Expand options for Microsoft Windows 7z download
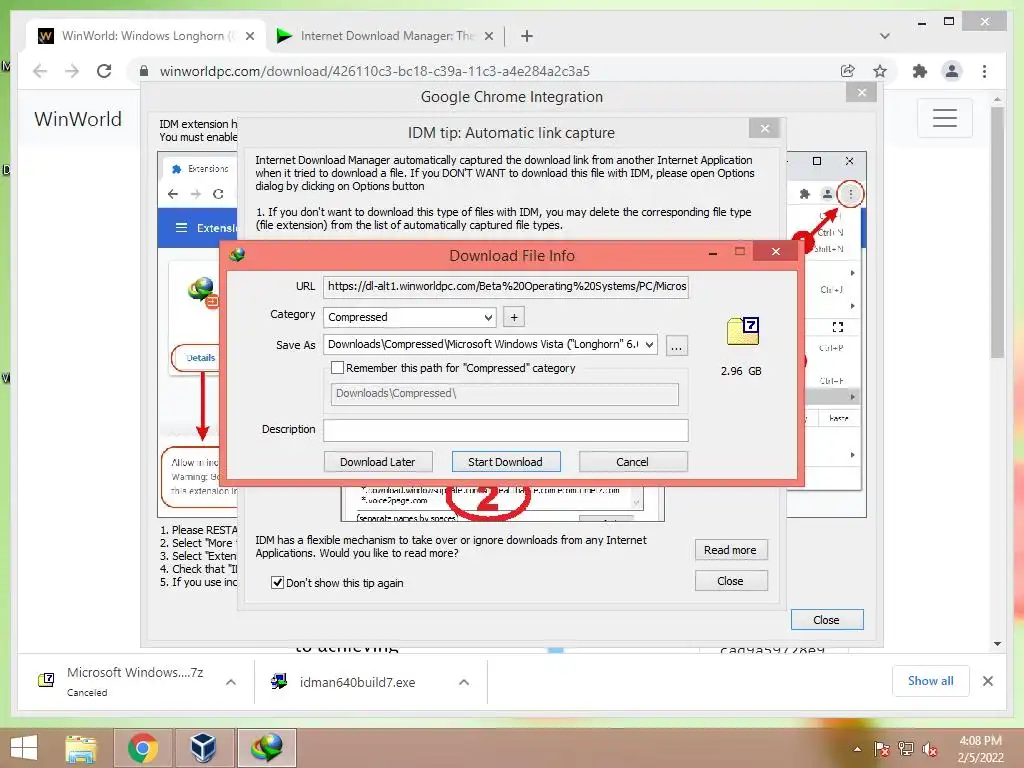The width and height of the screenshot is (1024, 768). coord(231,682)
